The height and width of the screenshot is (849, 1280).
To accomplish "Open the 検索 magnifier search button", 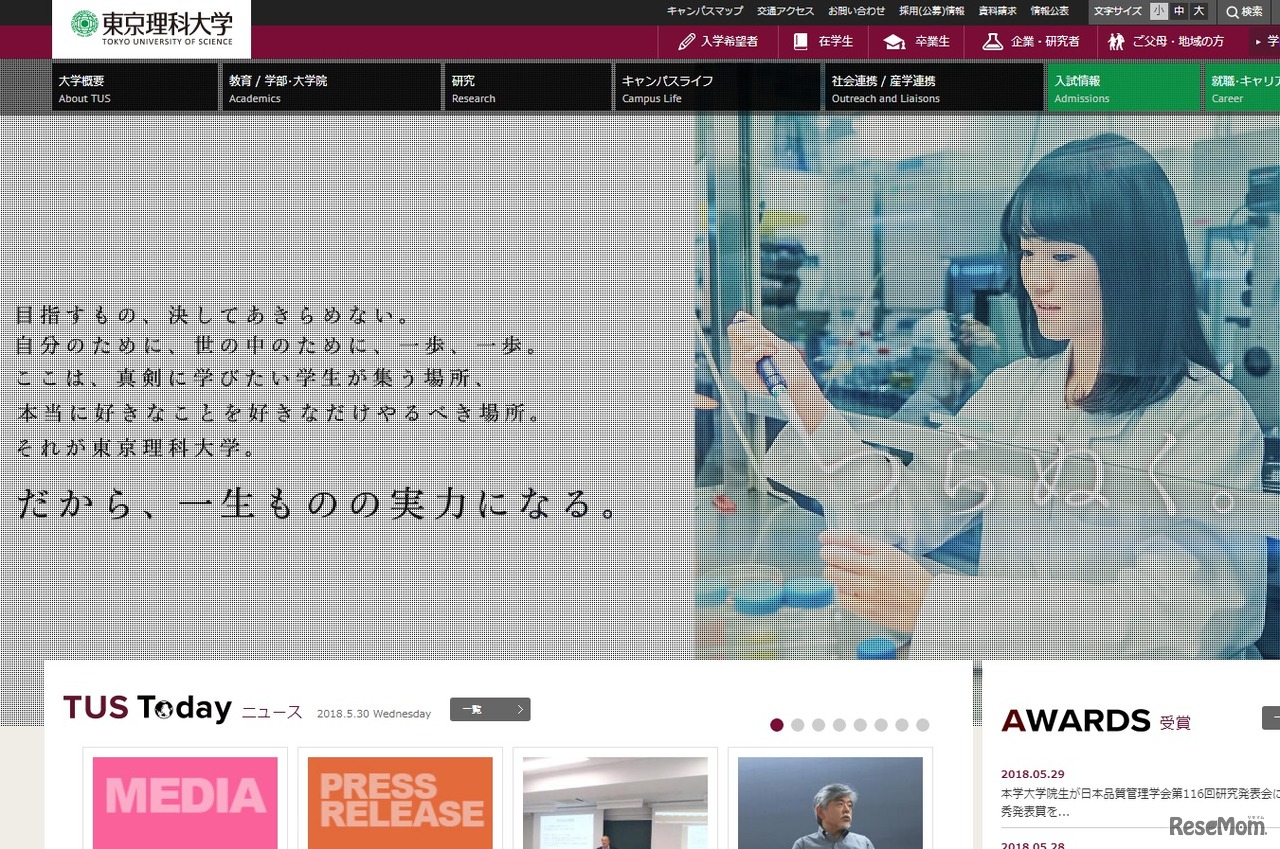I will (1246, 12).
